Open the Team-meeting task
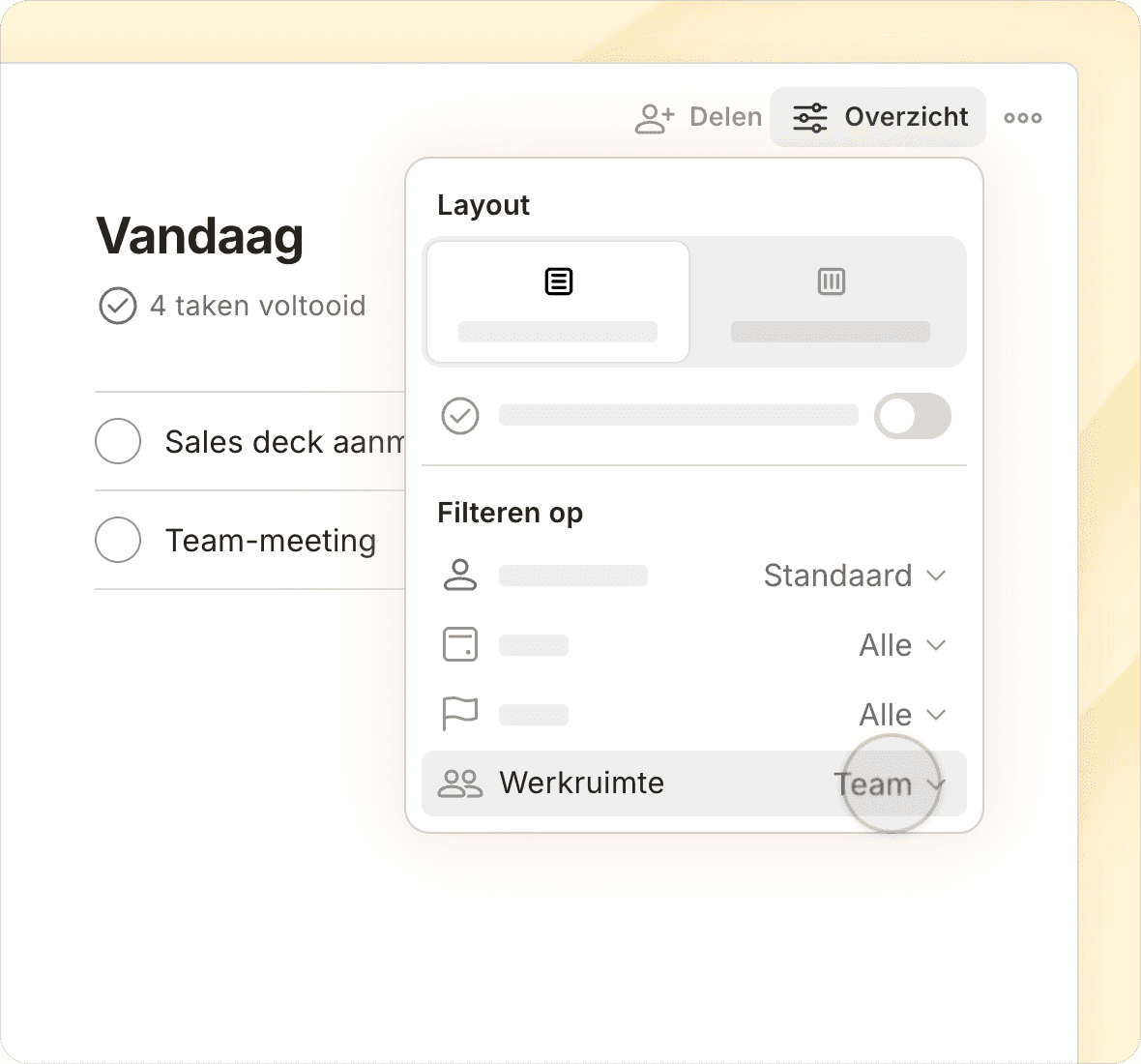This screenshot has width=1141, height=1064. pos(271,541)
